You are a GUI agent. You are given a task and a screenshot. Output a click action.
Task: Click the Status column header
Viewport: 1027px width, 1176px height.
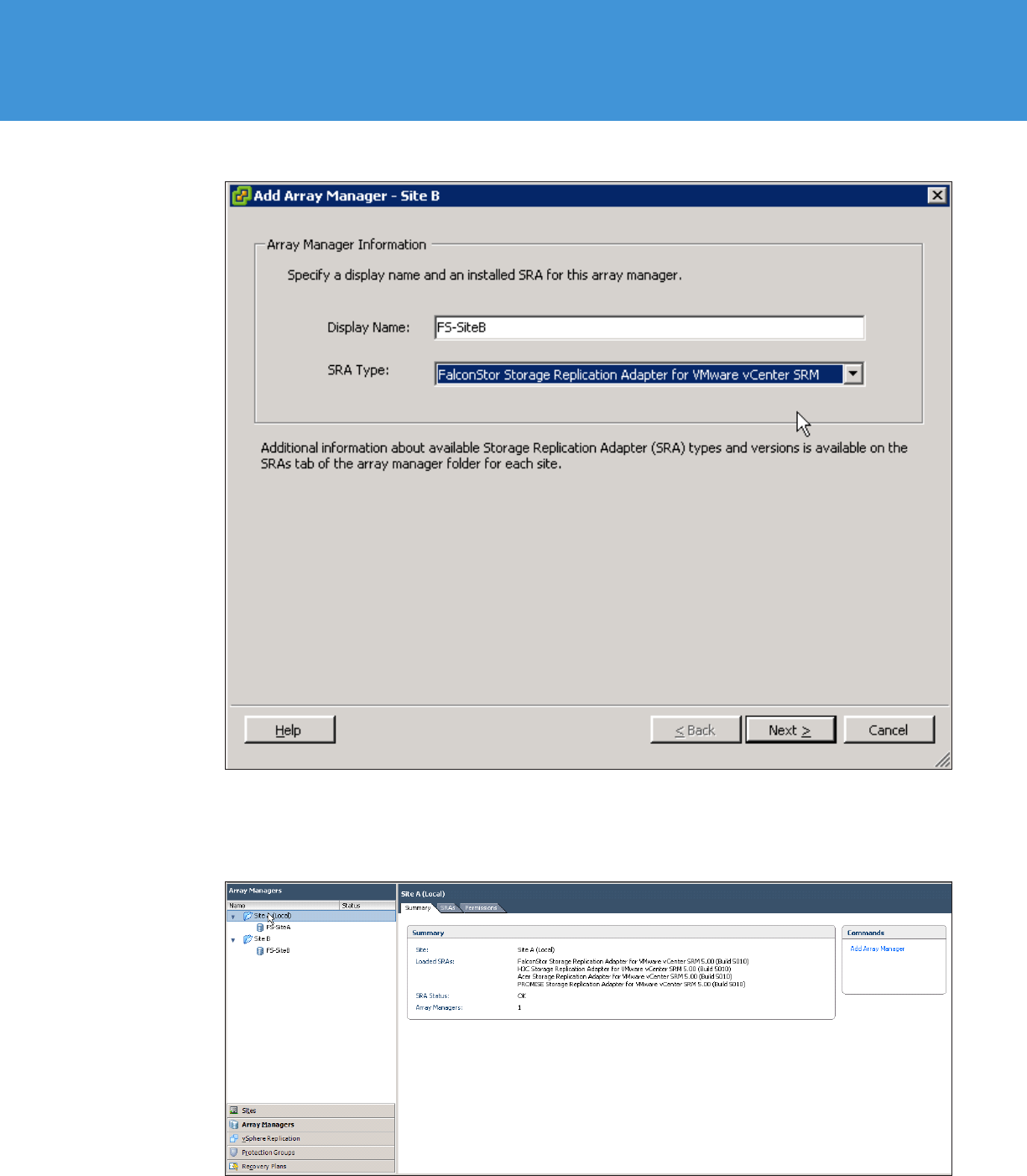coord(367,906)
